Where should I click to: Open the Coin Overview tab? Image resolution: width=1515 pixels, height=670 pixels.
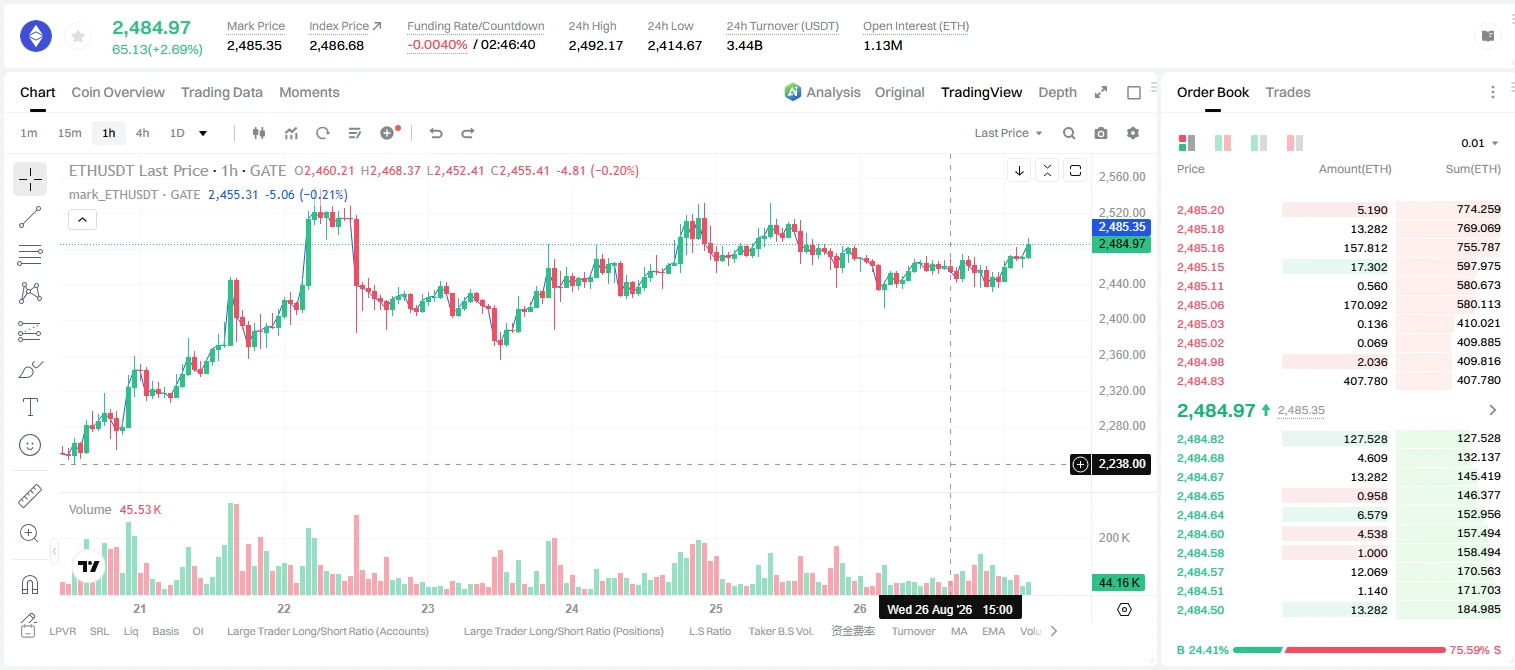(x=118, y=92)
